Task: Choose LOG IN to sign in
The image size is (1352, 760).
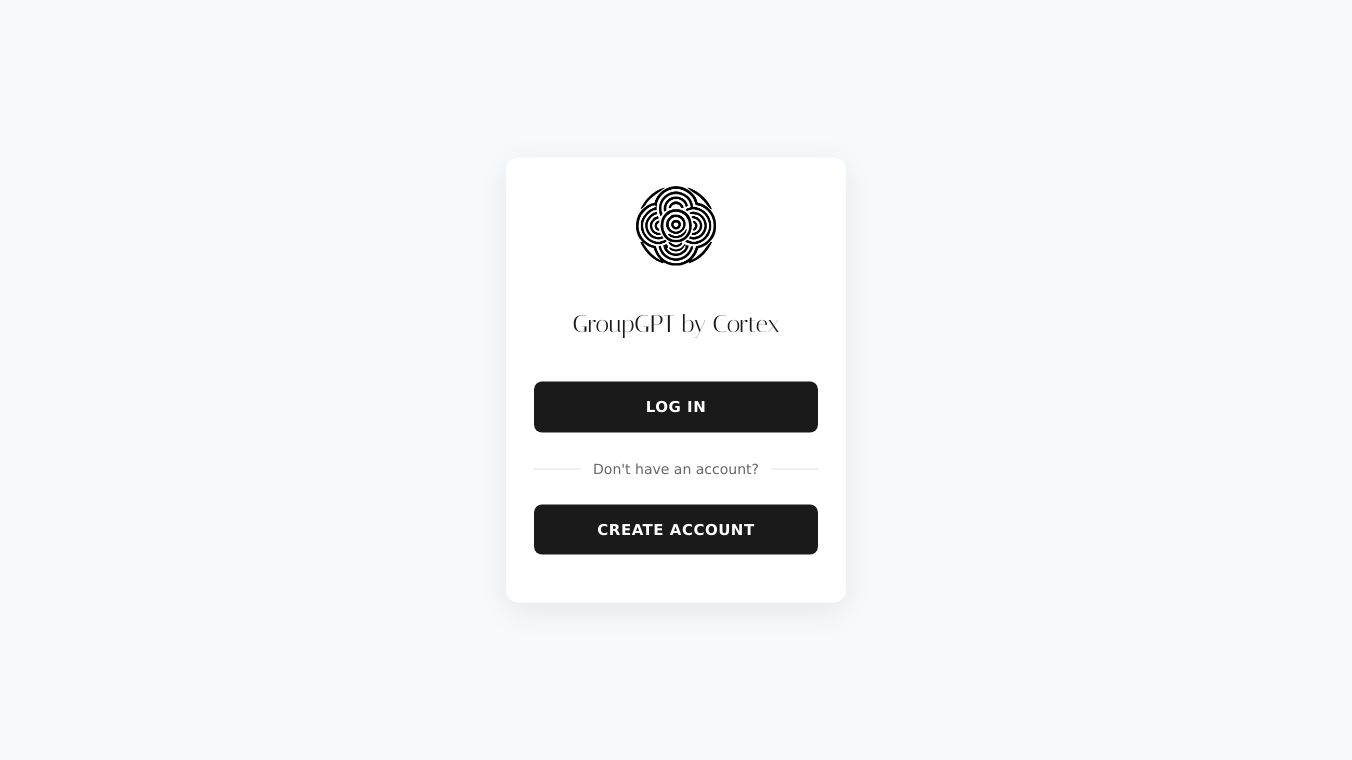Action: [x=676, y=407]
